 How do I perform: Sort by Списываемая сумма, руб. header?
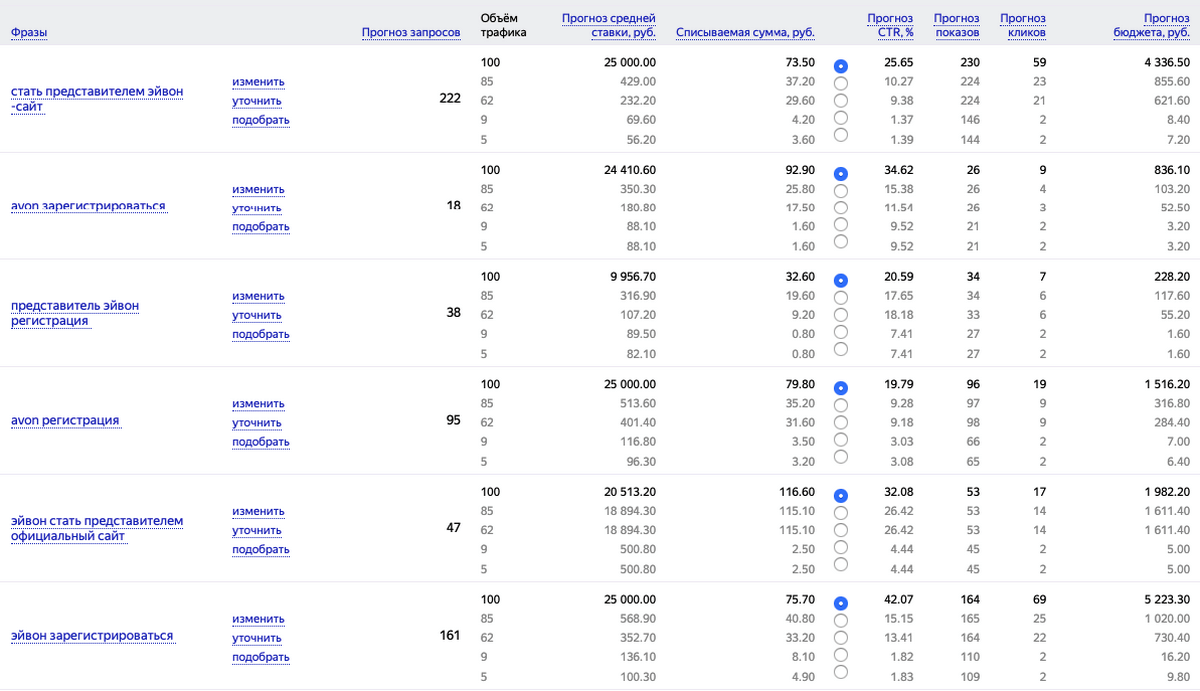click(745, 33)
